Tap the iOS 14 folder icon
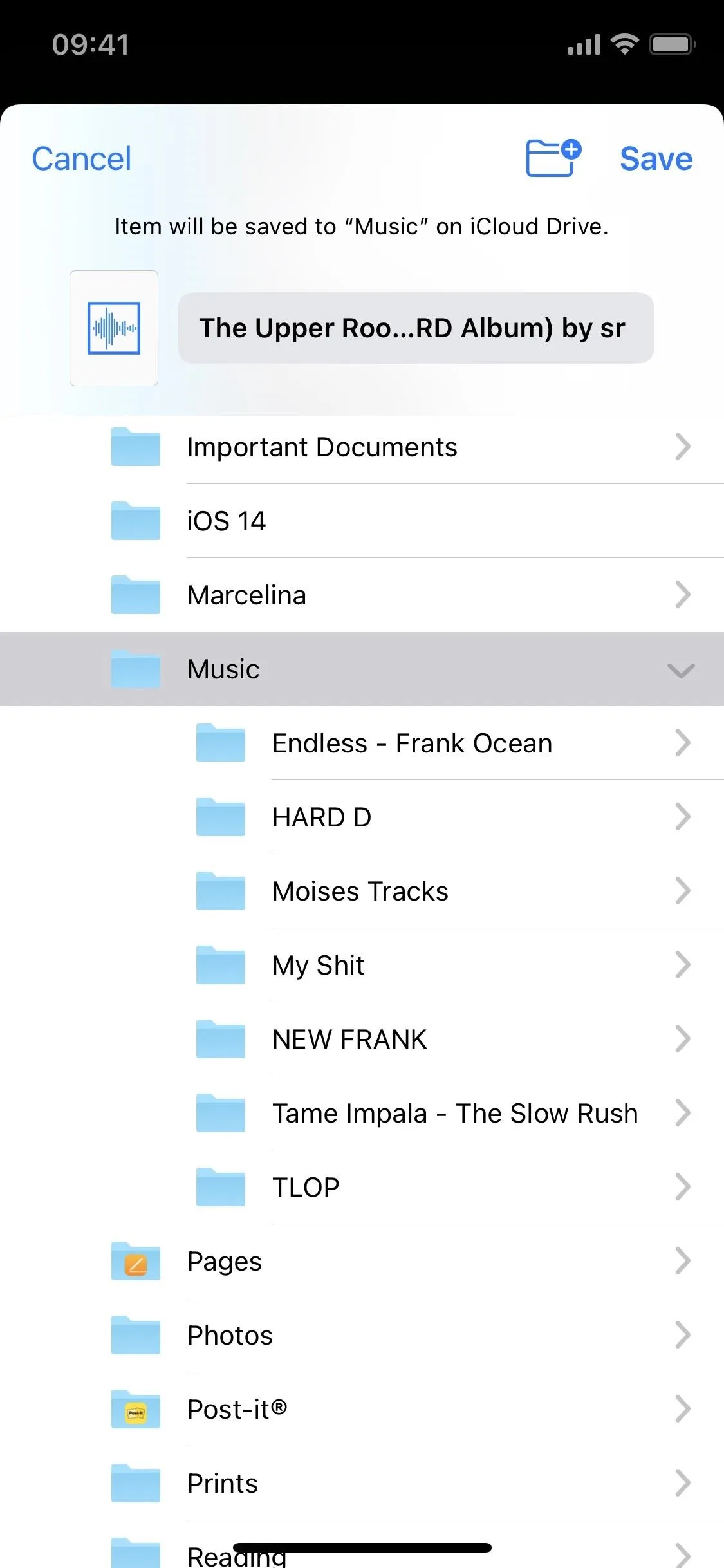 click(136, 521)
